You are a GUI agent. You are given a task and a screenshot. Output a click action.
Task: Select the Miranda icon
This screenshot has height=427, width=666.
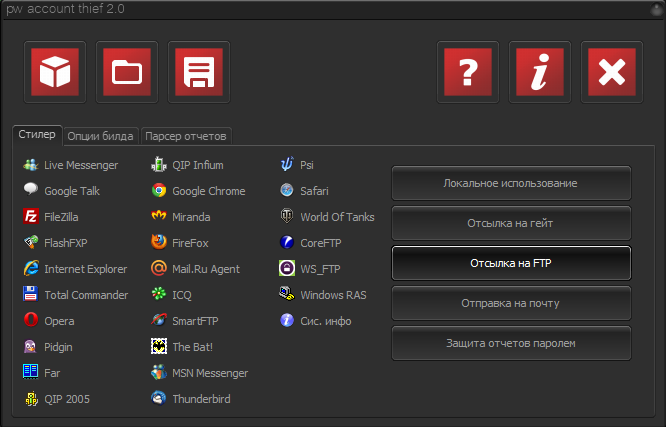[x=159, y=216]
